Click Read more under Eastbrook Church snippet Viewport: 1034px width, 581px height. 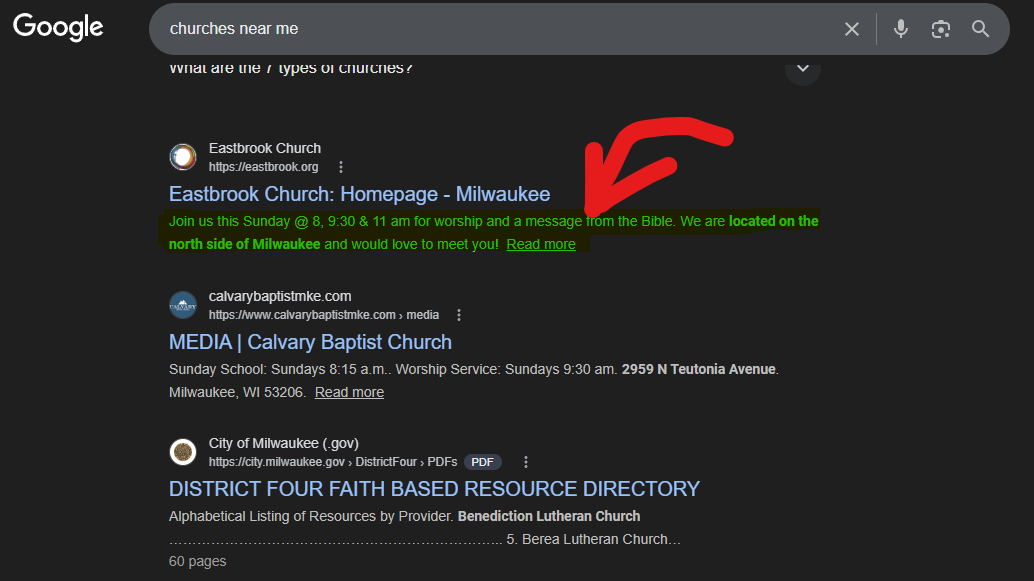[541, 244]
